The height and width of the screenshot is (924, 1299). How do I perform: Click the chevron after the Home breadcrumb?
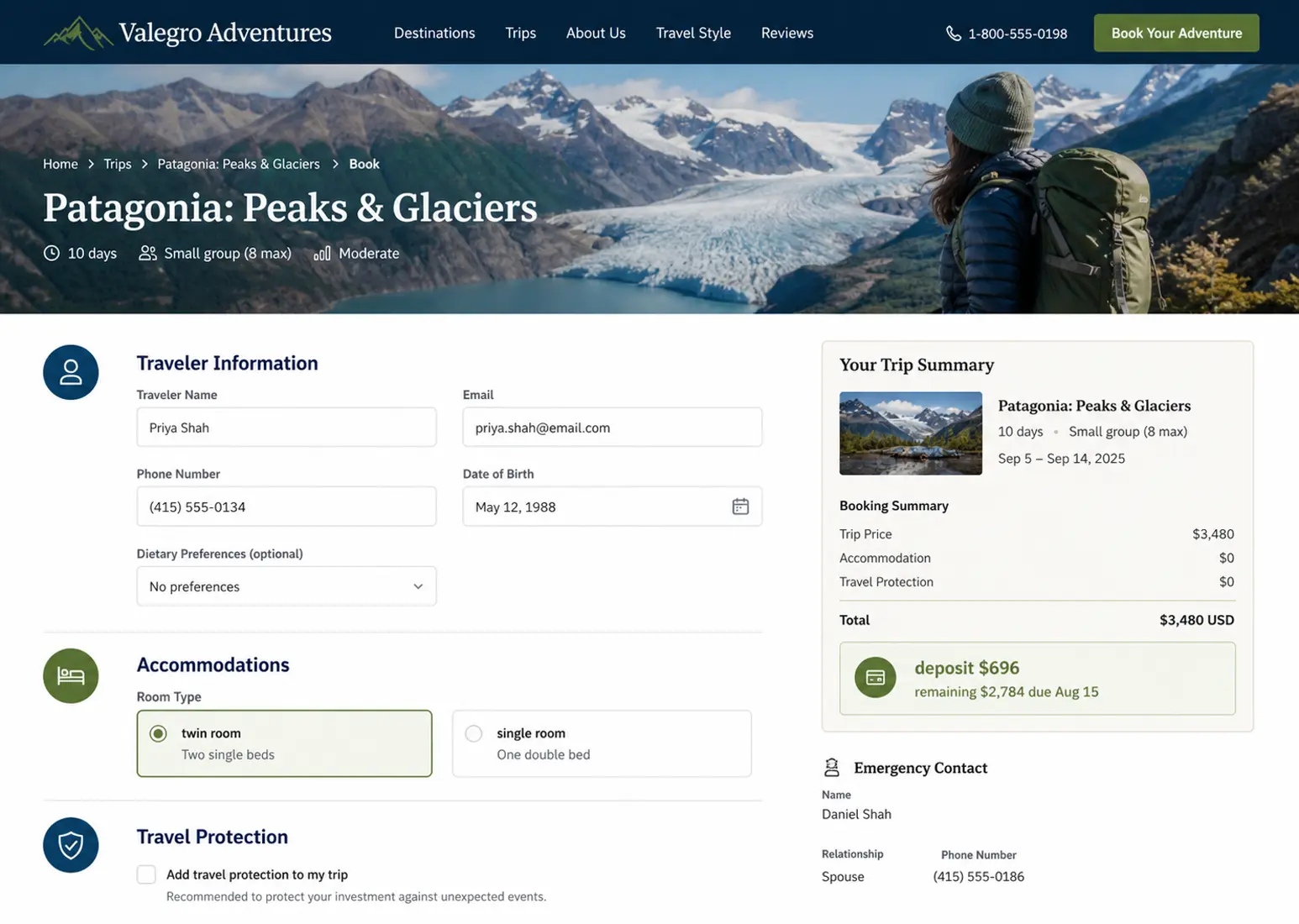pos(91,164)
